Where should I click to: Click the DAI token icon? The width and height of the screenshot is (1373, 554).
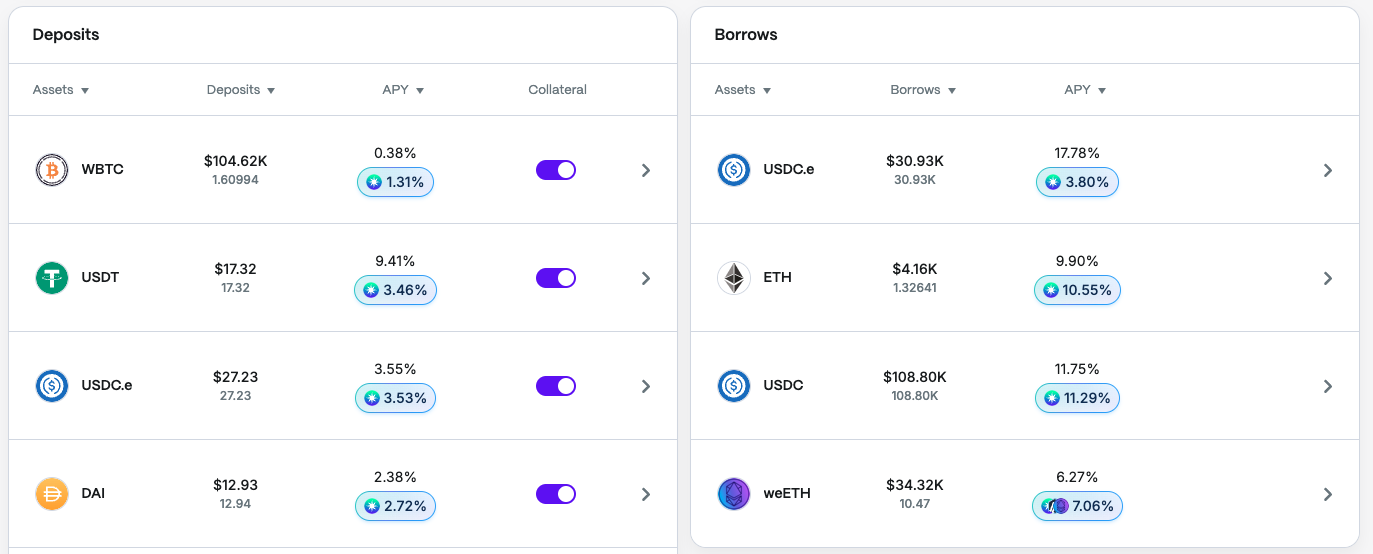[51, 494]
